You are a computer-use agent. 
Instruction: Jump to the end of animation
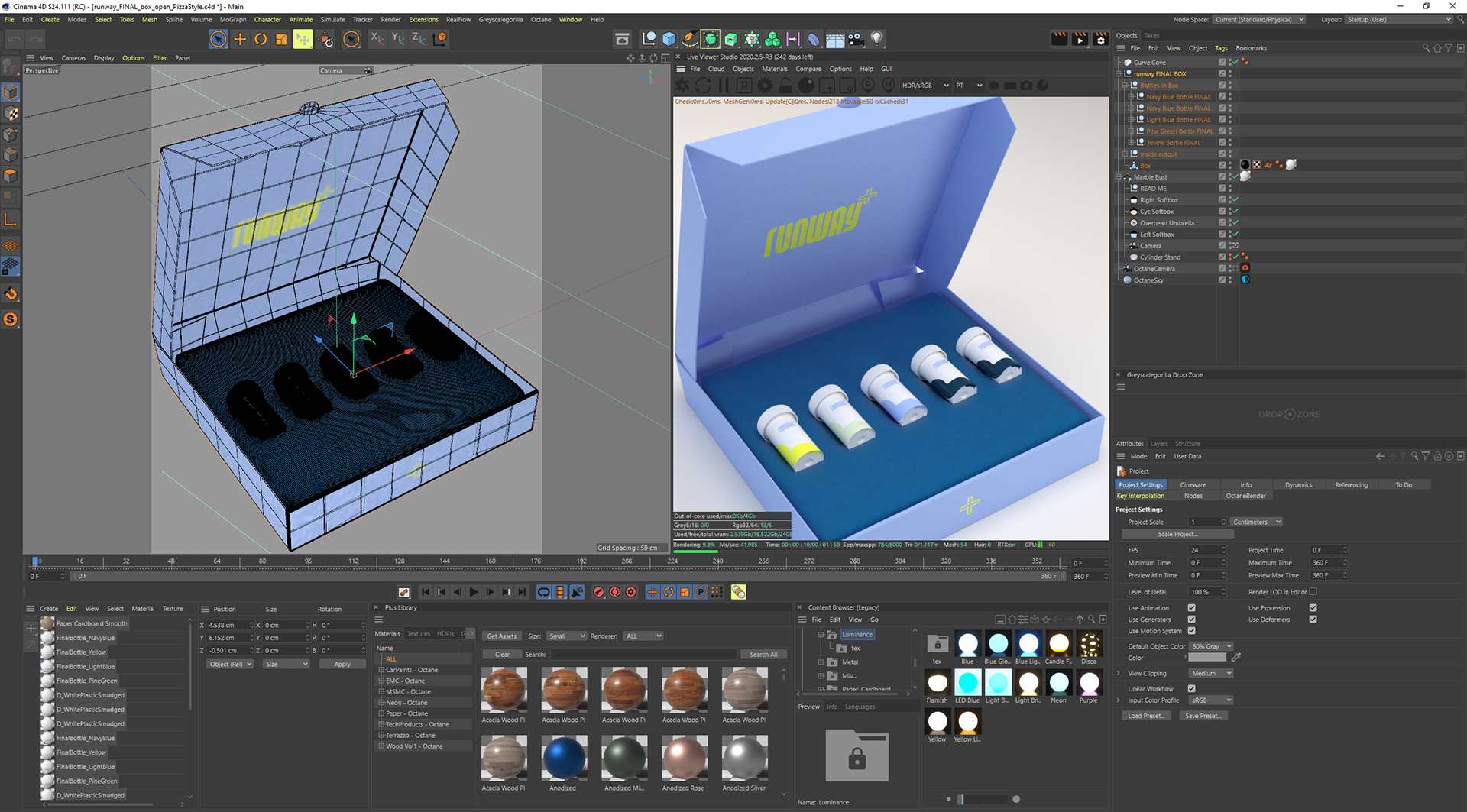point(523,592)
